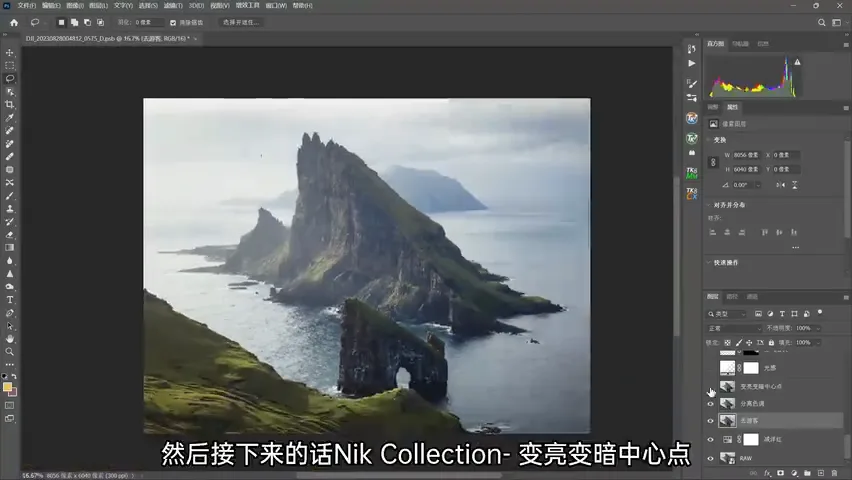Create a new layer group folder icon
The image size is (852, 480).
[807, 473]
